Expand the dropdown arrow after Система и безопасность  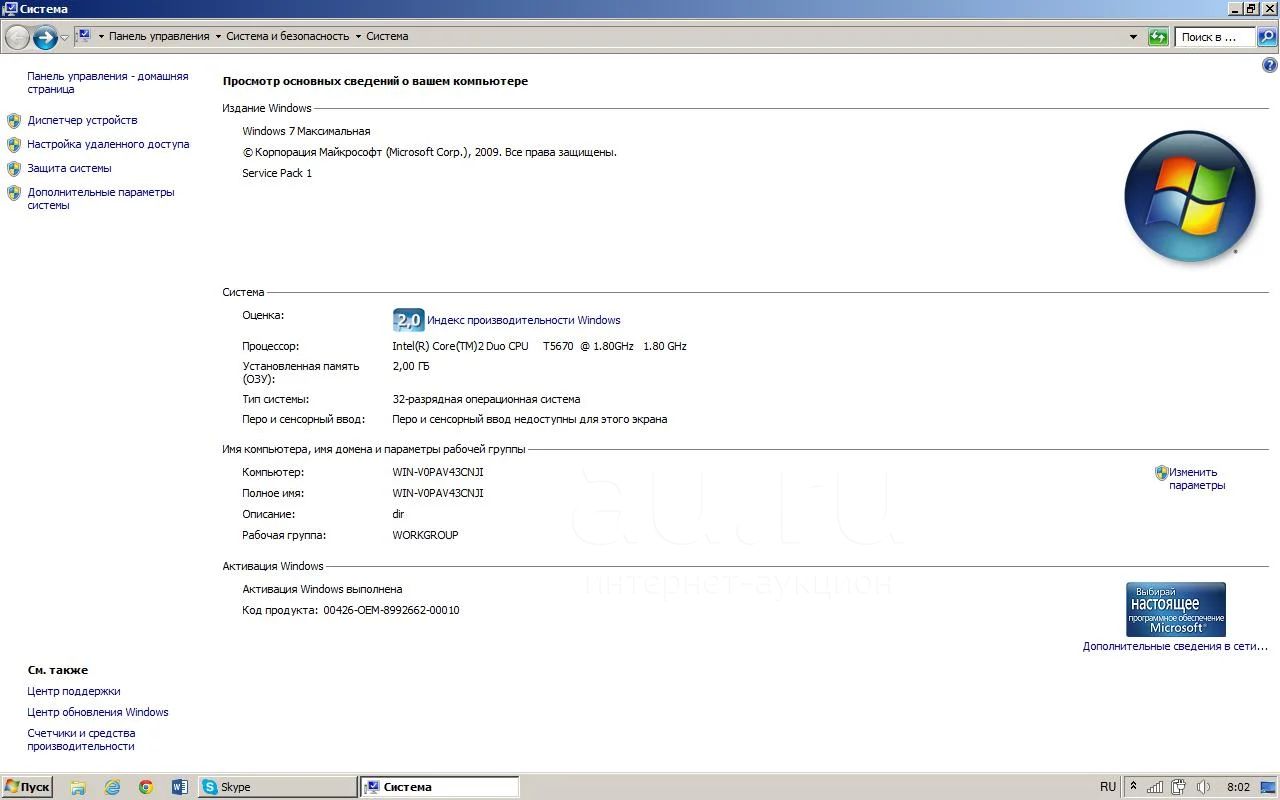point(358,37)
